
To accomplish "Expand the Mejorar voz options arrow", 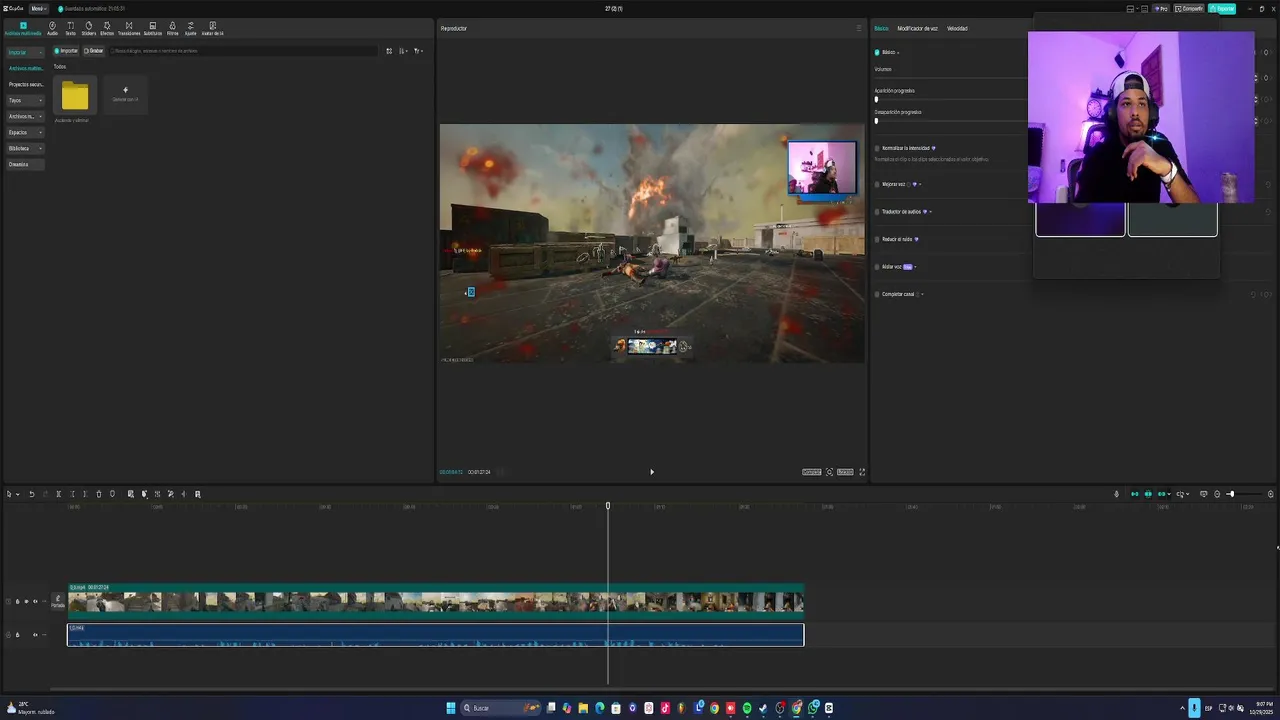I will [920, 184].
